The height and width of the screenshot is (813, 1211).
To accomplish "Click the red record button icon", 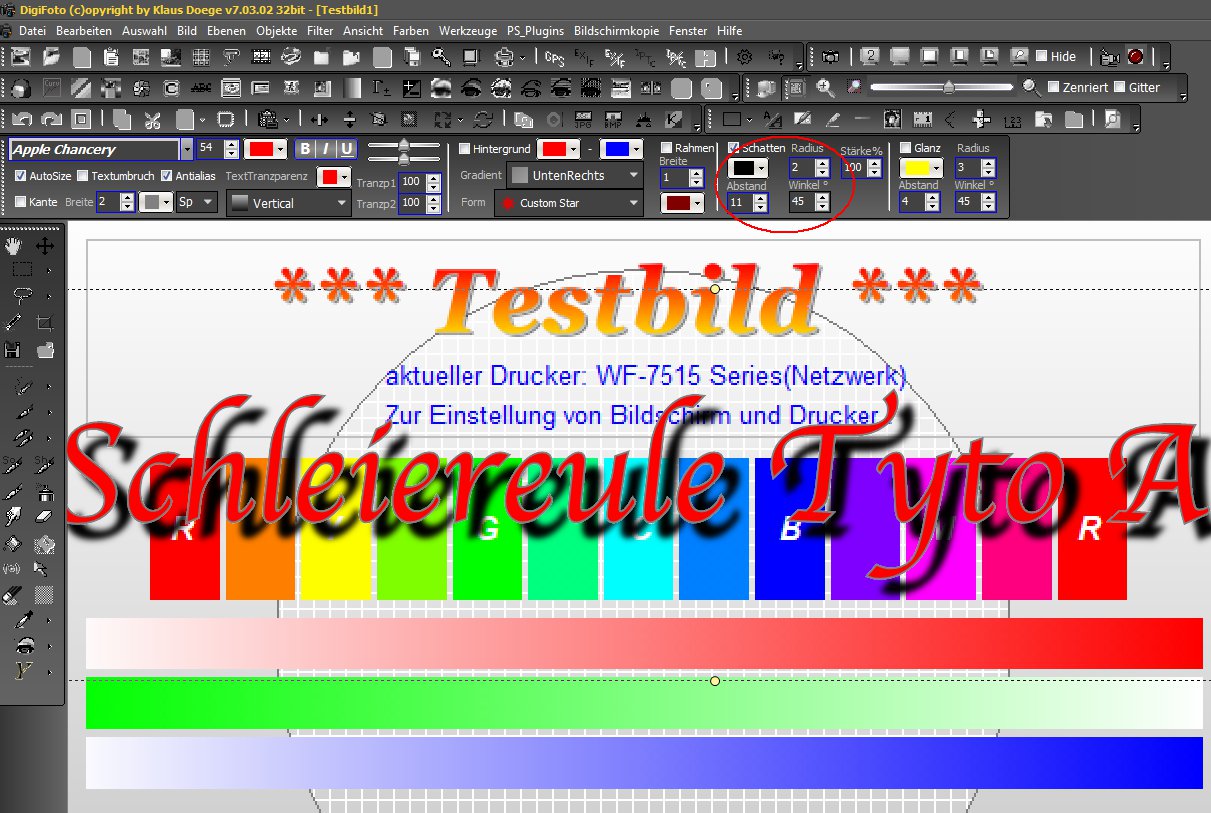I will tap(1135, 57).
